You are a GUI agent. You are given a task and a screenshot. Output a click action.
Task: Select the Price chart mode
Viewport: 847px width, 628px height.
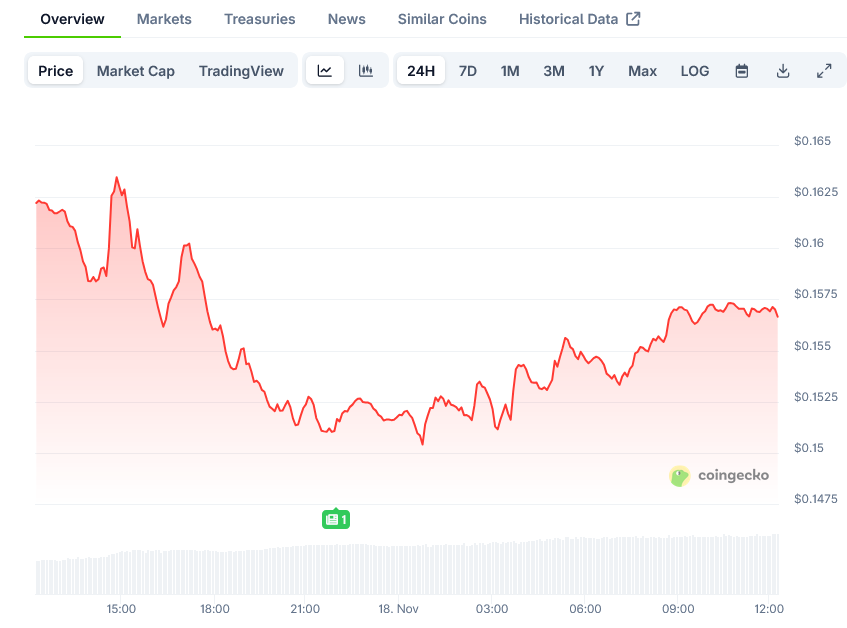click(x=56, y=71)
